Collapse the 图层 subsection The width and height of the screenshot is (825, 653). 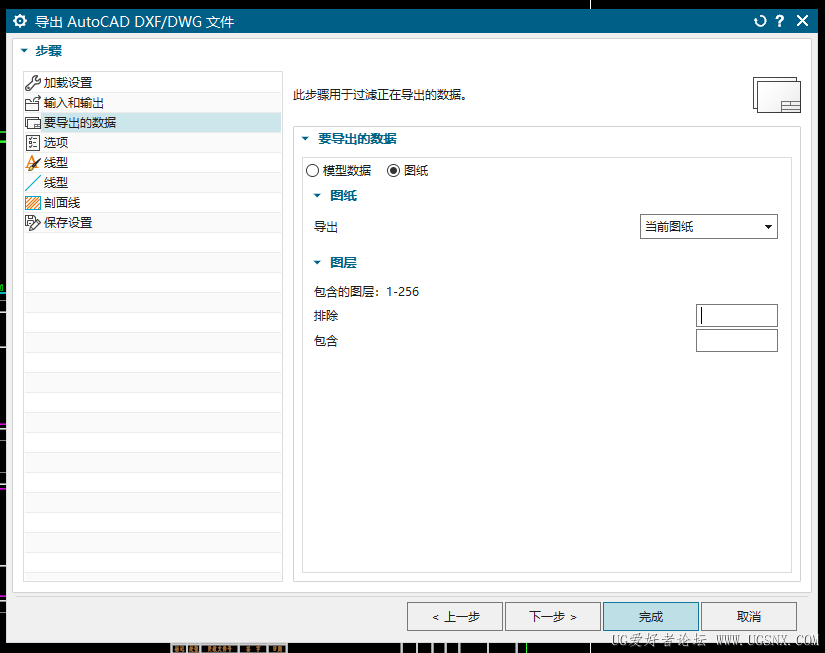tap(317, 263)
